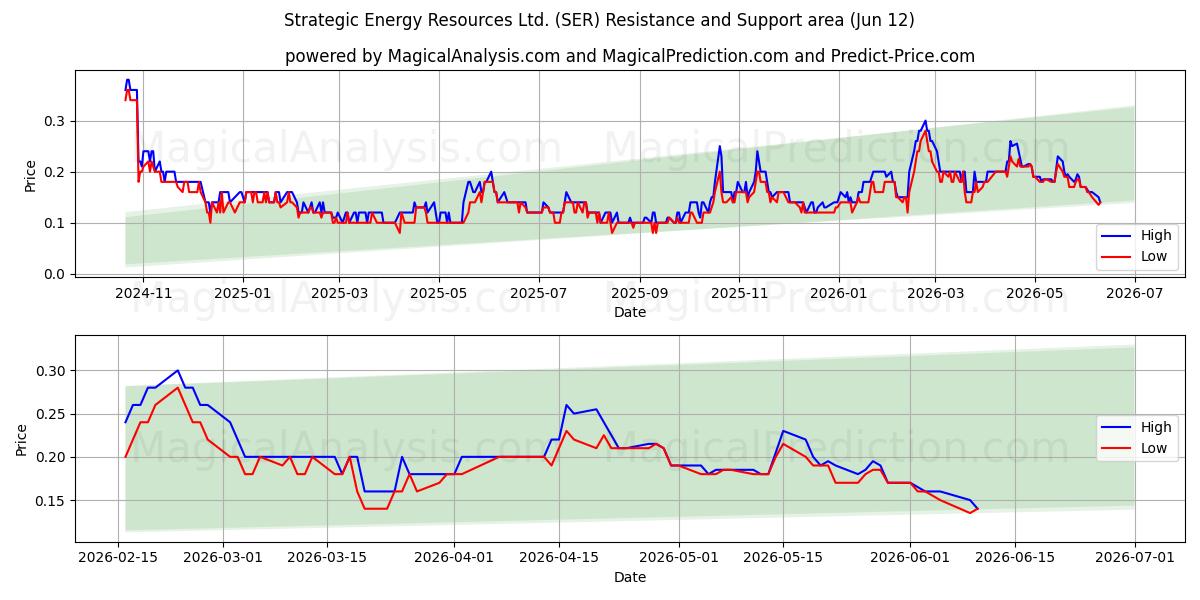Click the bottom chart '0.25' price tick

pos(53,414)
